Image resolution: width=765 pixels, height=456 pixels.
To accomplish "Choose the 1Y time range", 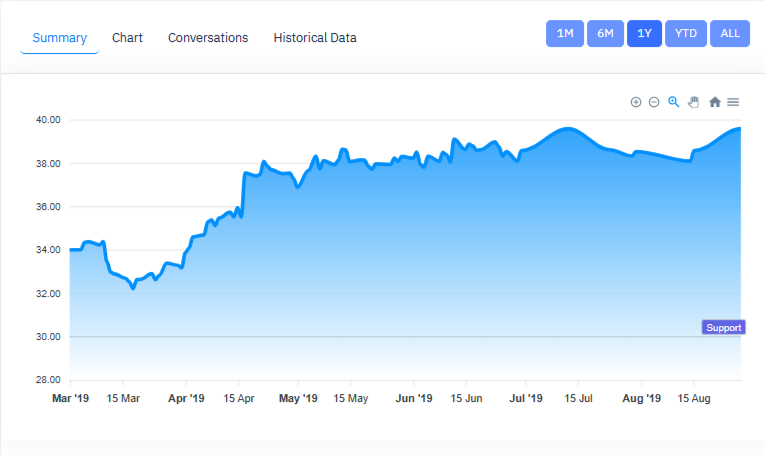I will tap(645, 33).
